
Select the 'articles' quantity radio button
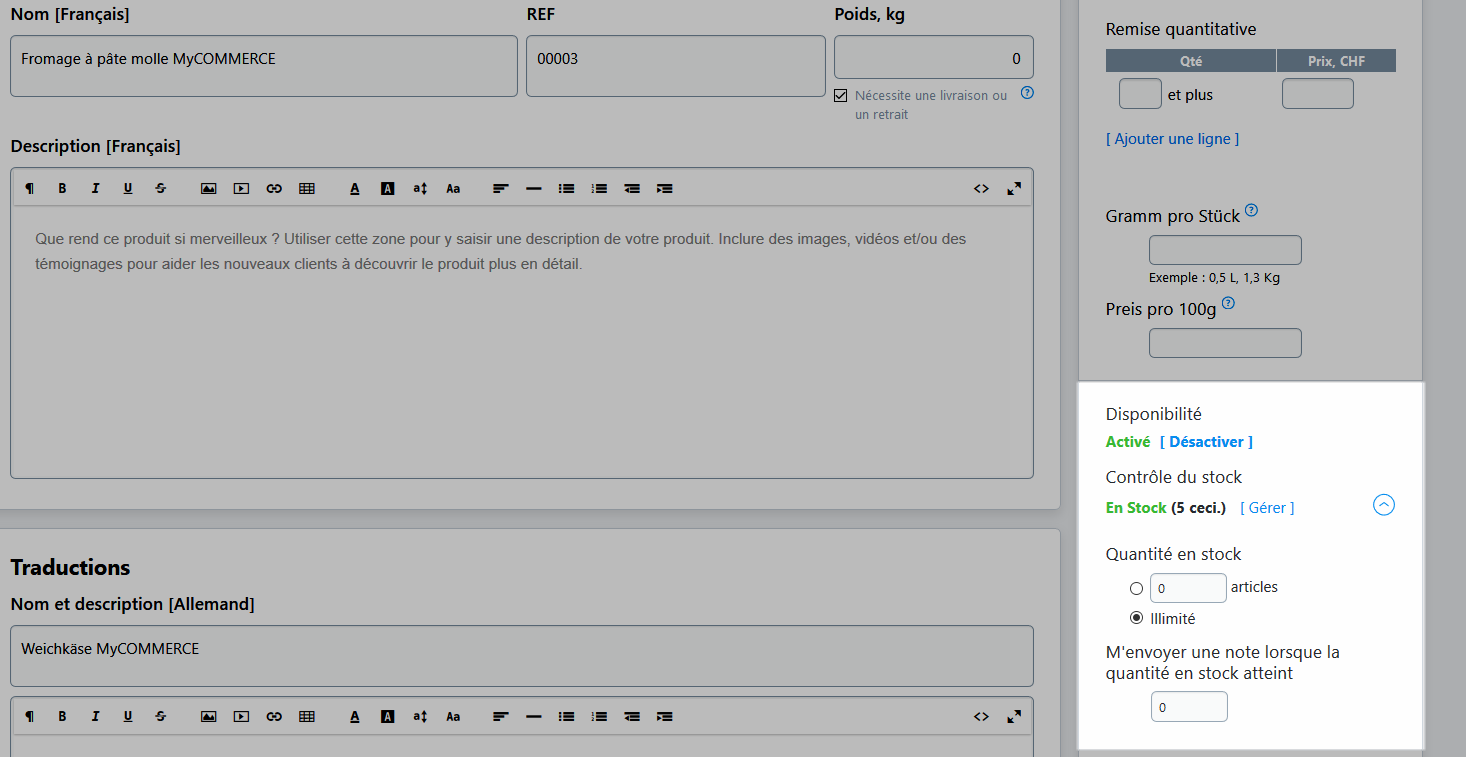point(1136,588)
